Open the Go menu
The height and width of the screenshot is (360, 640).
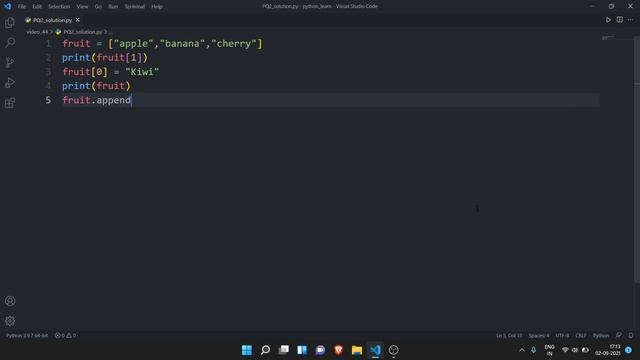[98, 7]
